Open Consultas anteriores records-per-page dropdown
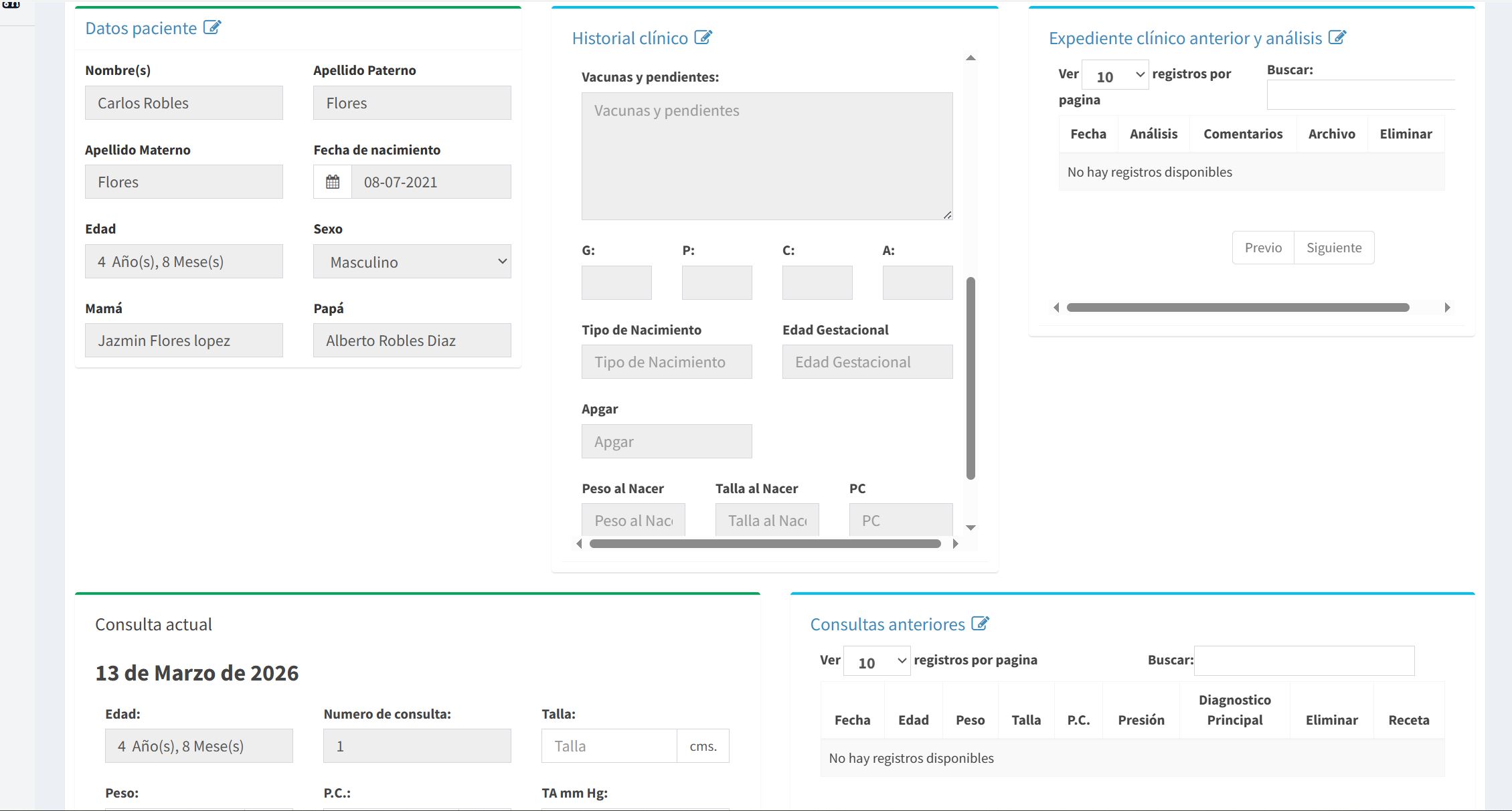 pos(877,661)
